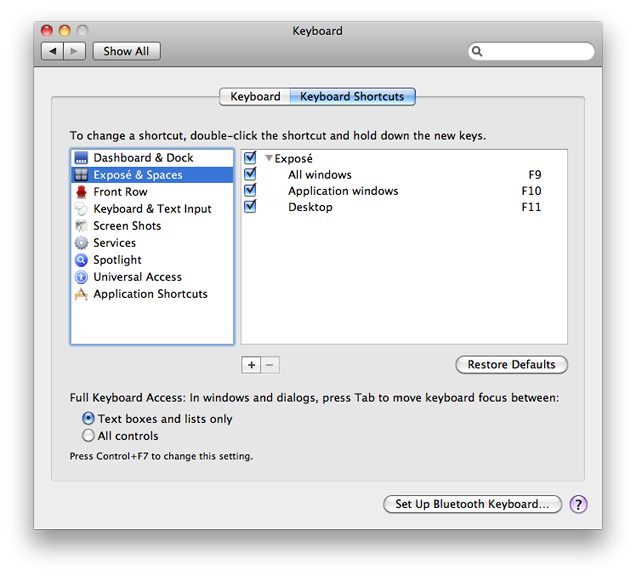Select the Application Shortcuts label

(150, 294)
